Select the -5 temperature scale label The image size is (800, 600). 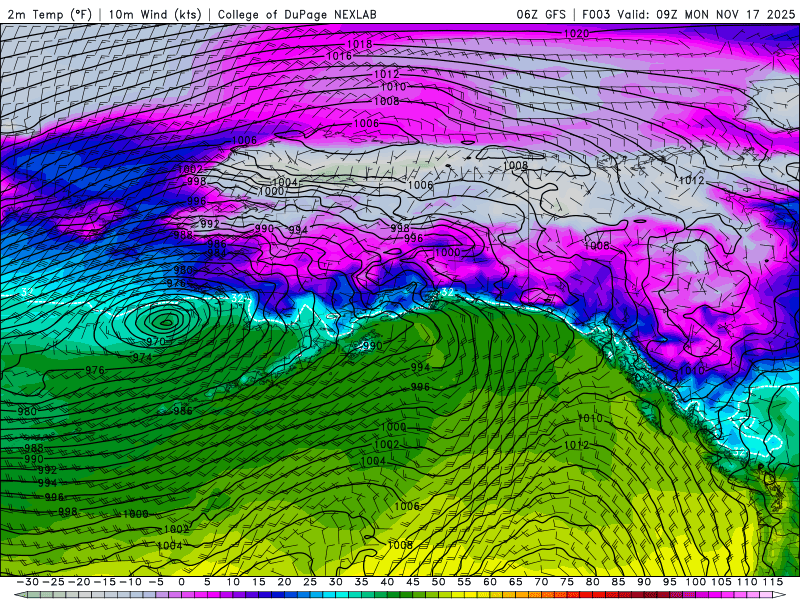(155, 582)
